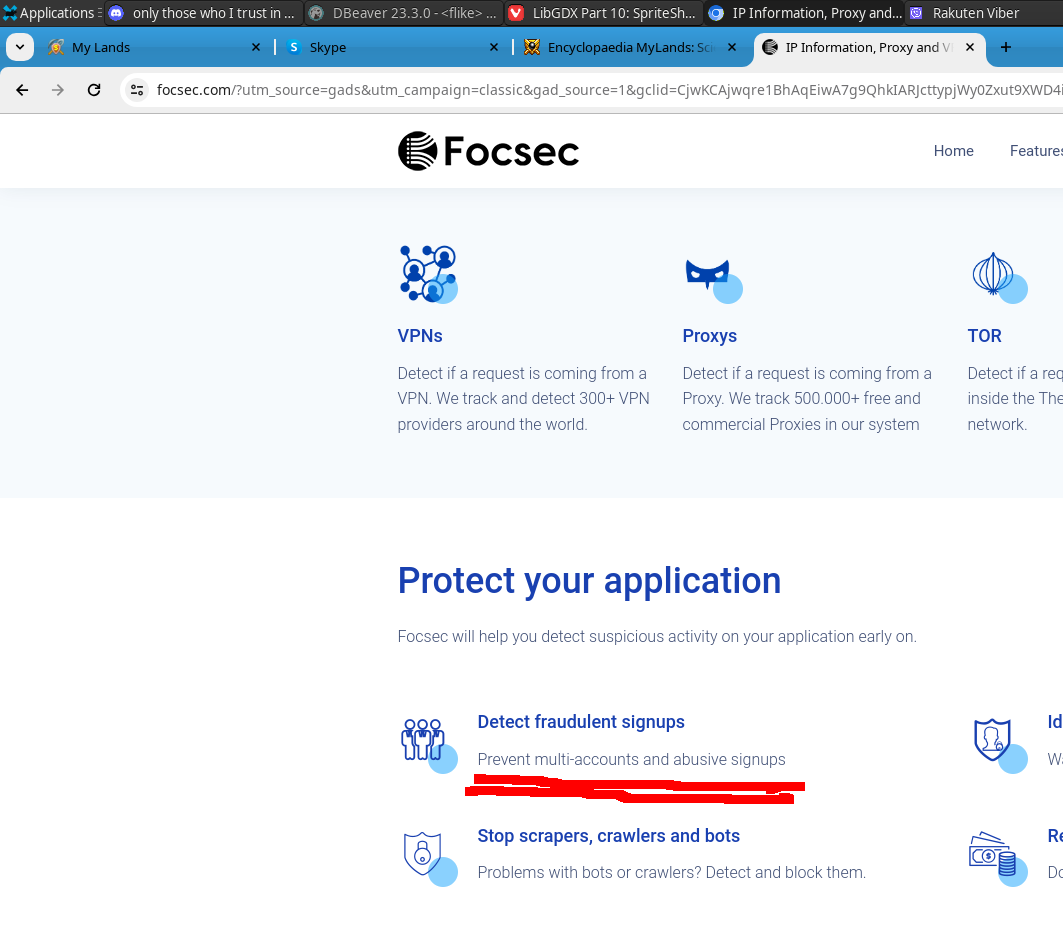Viewport: 1063px width, 927px height.
Task: Open the Home navigation link
Action: point(953,151)
